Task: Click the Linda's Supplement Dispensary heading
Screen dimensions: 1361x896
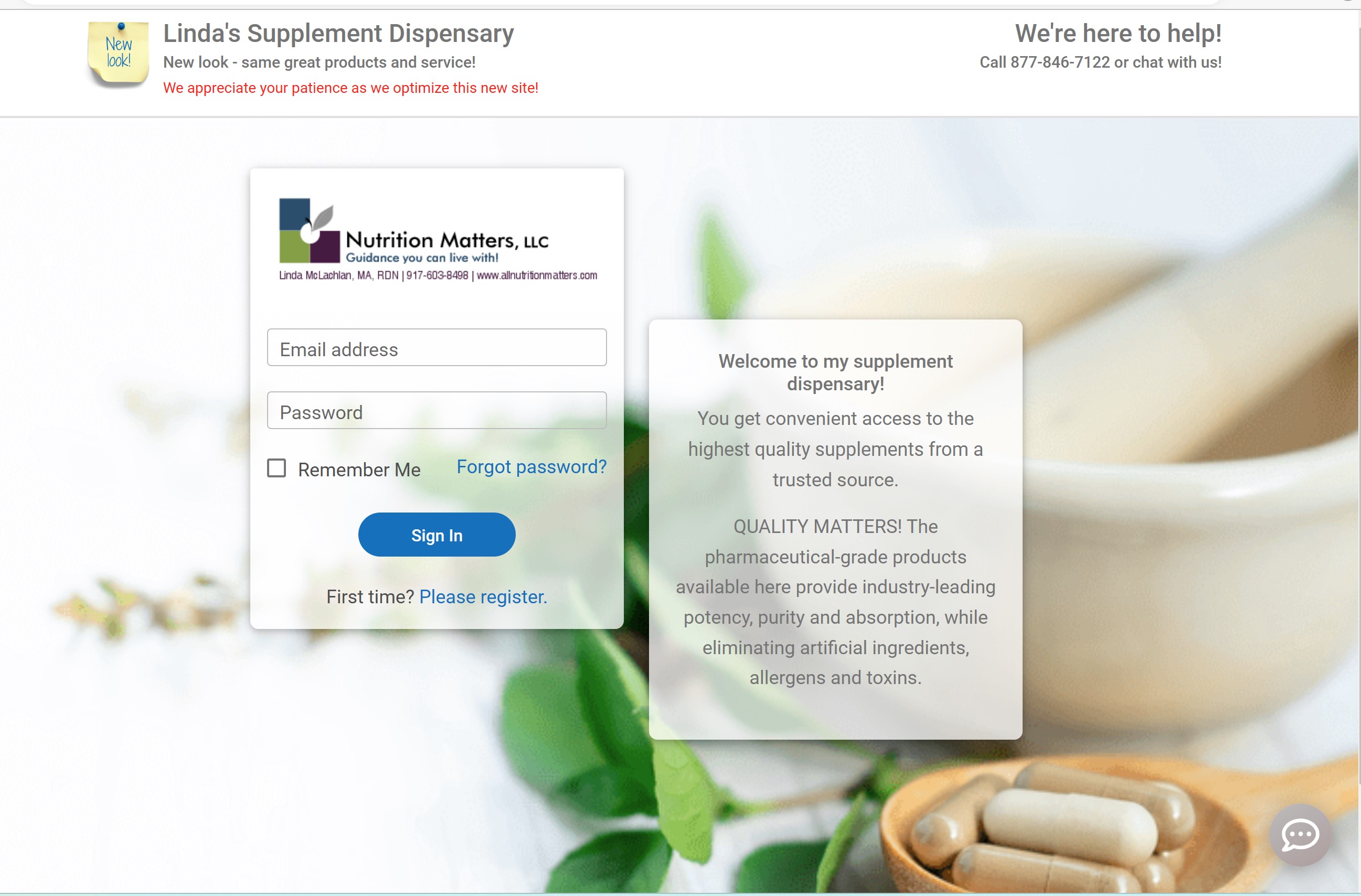Action: 338,33
